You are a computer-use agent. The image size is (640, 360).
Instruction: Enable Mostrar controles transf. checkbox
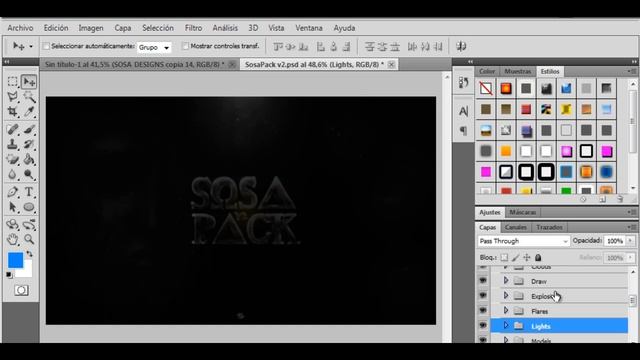[185, 47]
